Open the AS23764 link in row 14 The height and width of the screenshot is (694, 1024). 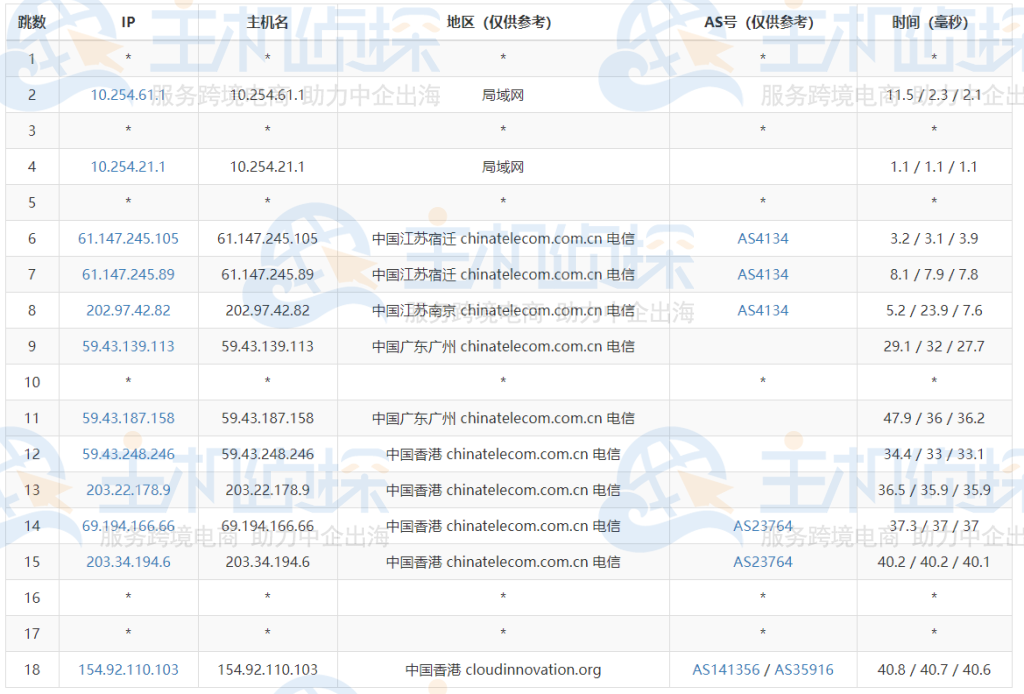pyautogui.click(x=763, y=525)
